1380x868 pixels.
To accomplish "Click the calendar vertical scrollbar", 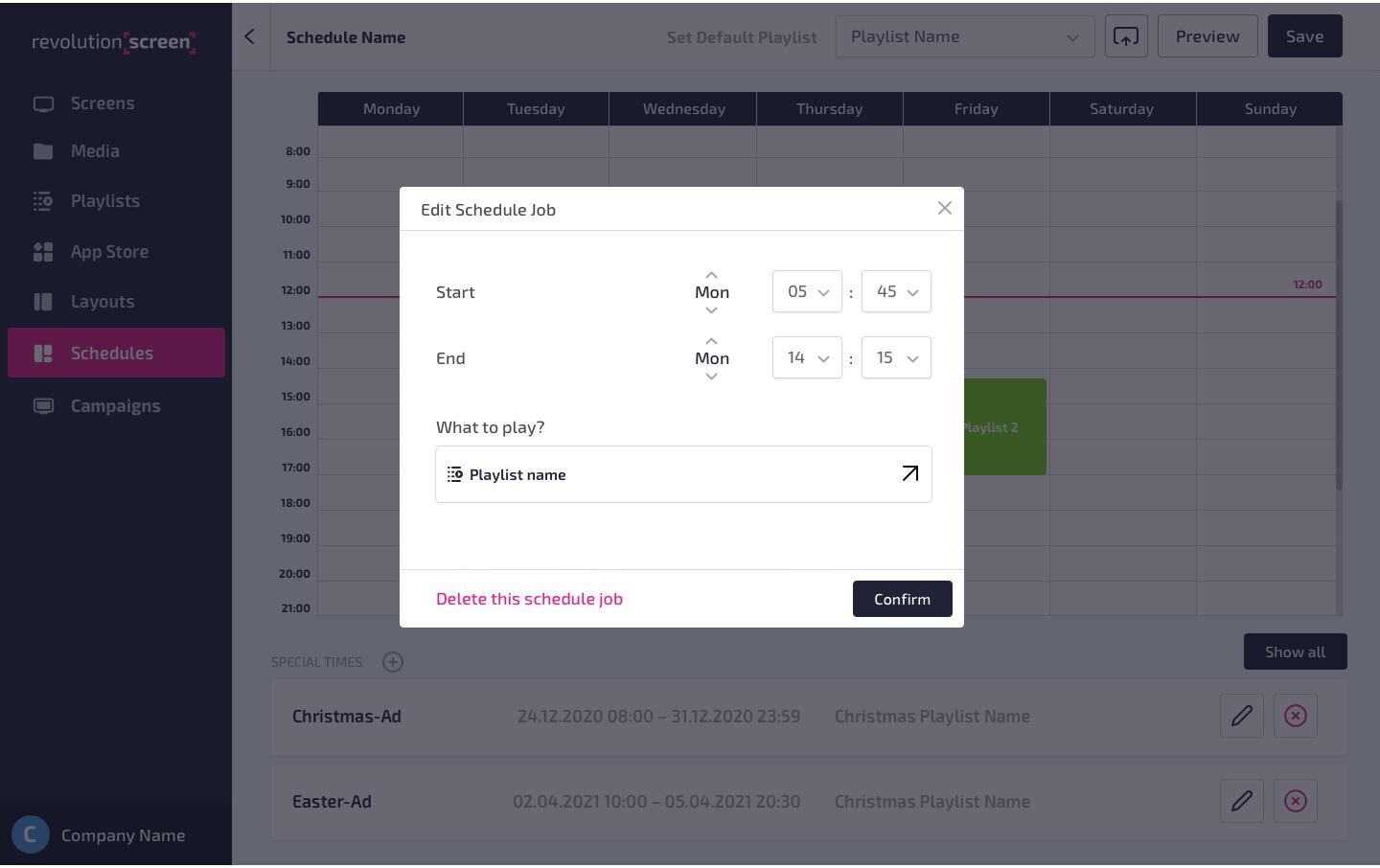I will 1339,345.
